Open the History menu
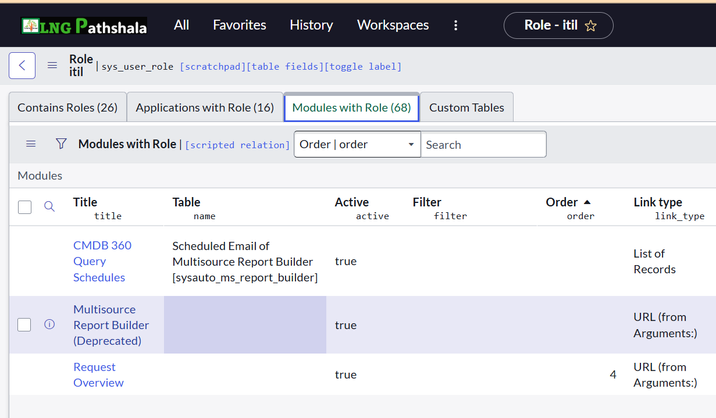Screen dimensions: 716x418 click(x=311, y=25)
